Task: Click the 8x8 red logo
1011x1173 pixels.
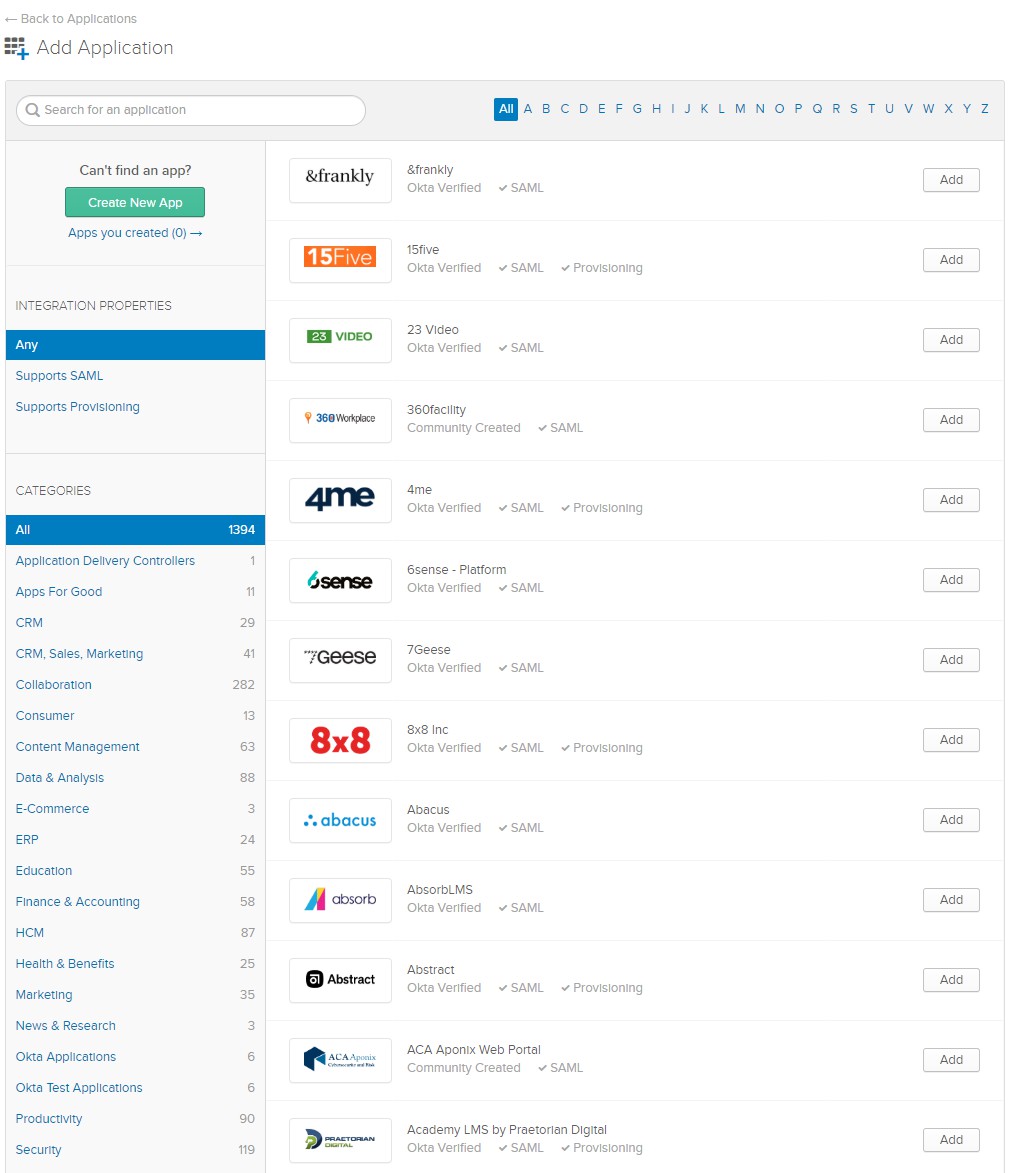Action: click(340, 740)
